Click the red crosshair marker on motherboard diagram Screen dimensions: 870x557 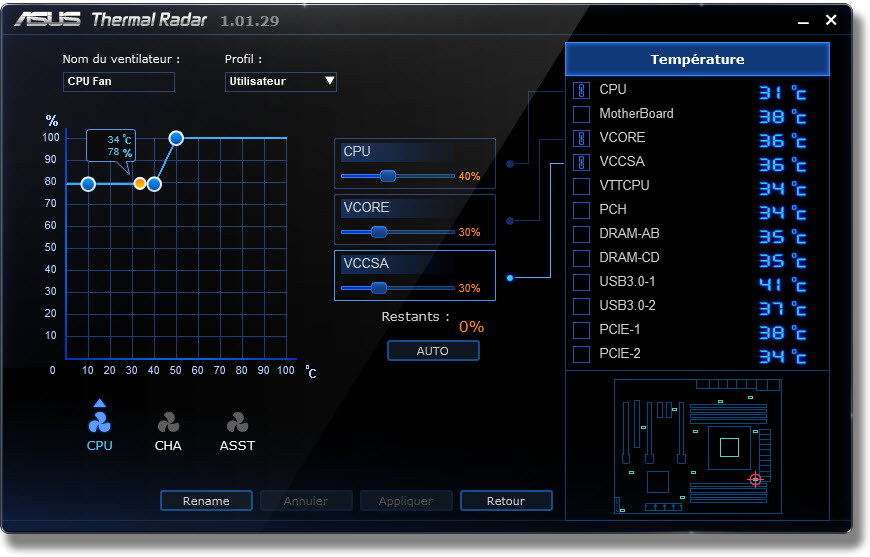point(755,479)
